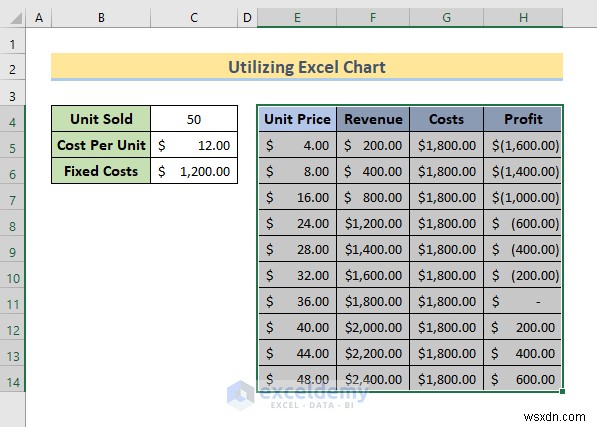Select the break-even profit cell showing a dash
Image resolution: width=597 pixels, height=427 pixels.
coord(523,301)
